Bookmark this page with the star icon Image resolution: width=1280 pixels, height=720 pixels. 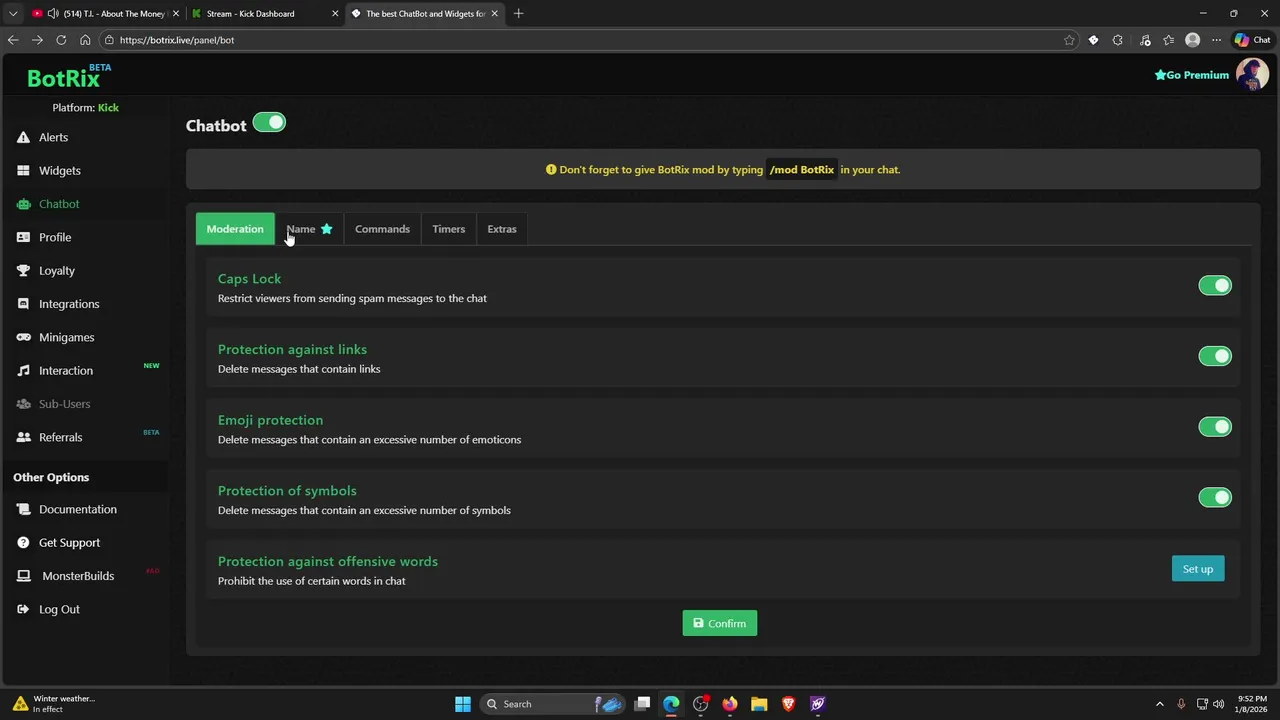[x=1069, y=40]
